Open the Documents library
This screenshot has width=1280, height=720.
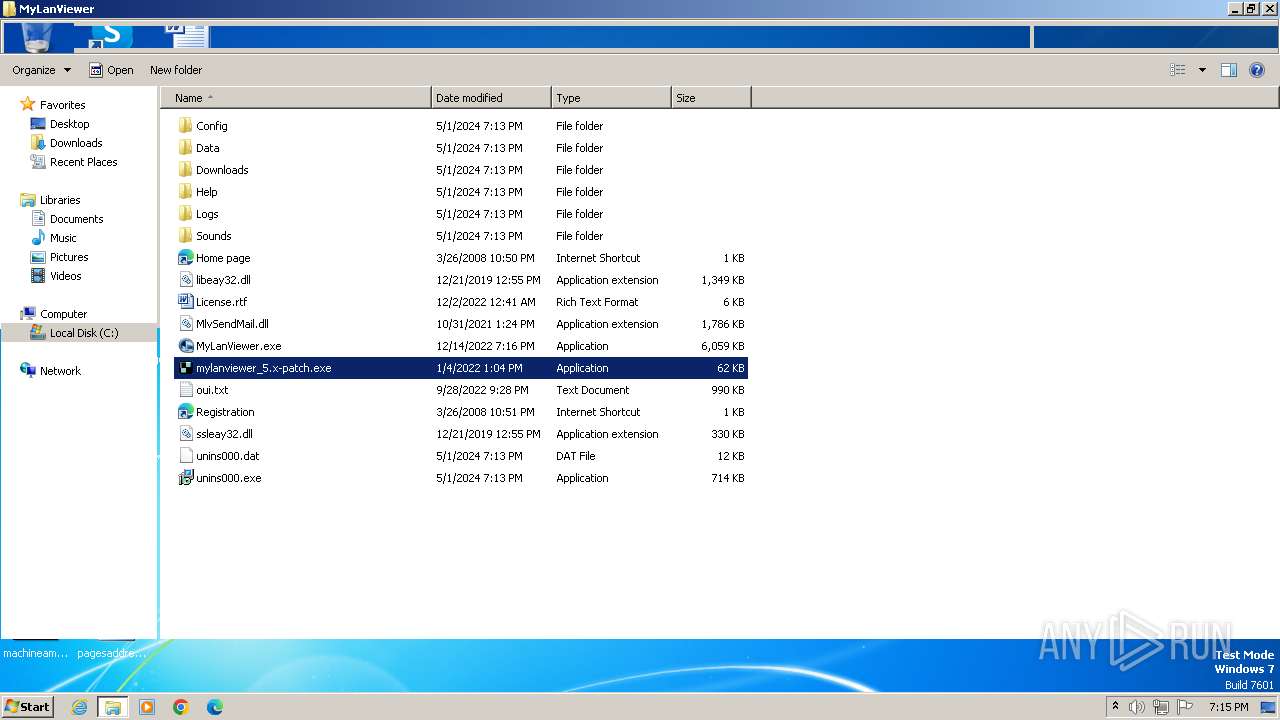click(x=77, y=219)
